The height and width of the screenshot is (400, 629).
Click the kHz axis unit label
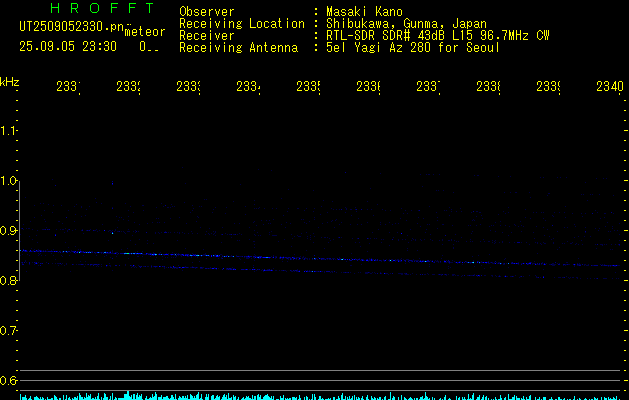(x=10, y=82)
